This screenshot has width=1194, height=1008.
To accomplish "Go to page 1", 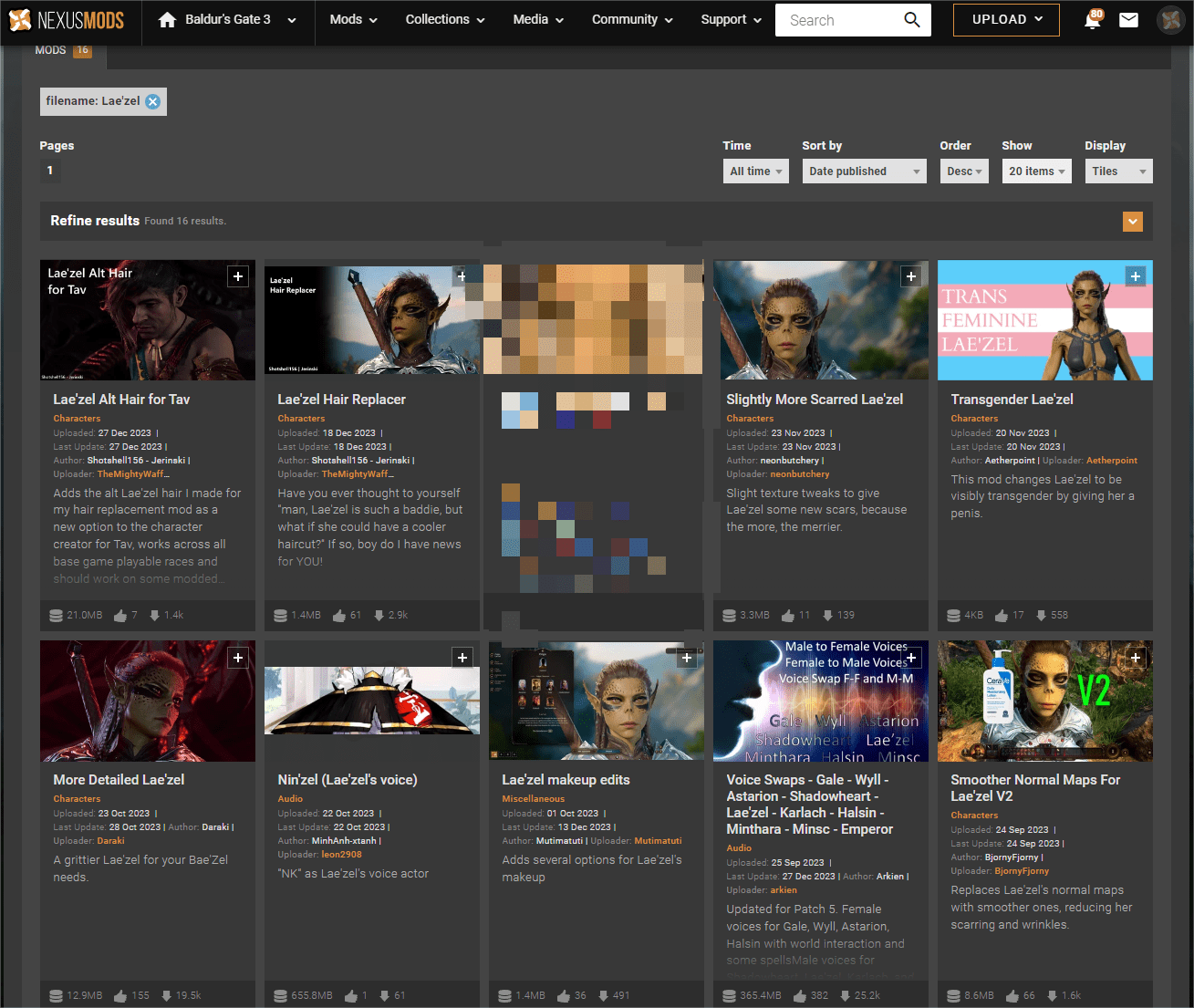I will point(50,171).
